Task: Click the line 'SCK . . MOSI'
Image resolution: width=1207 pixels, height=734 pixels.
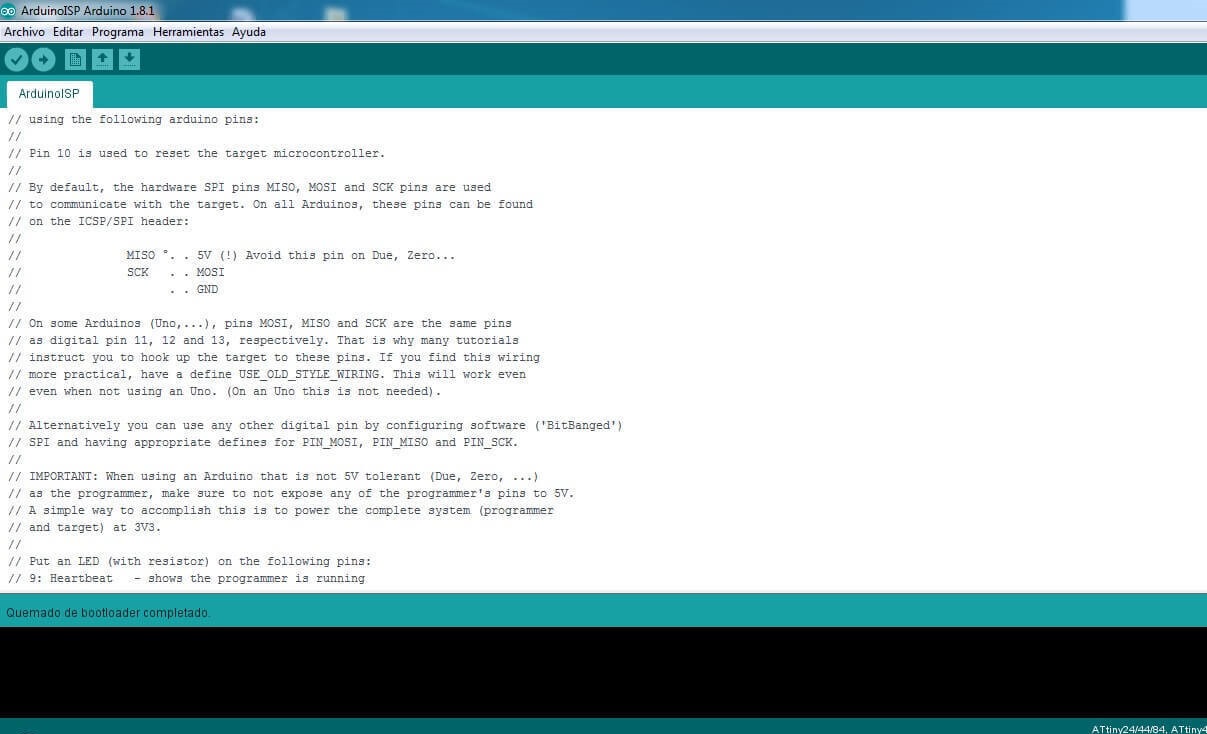Action: click(x=117, y=272)
